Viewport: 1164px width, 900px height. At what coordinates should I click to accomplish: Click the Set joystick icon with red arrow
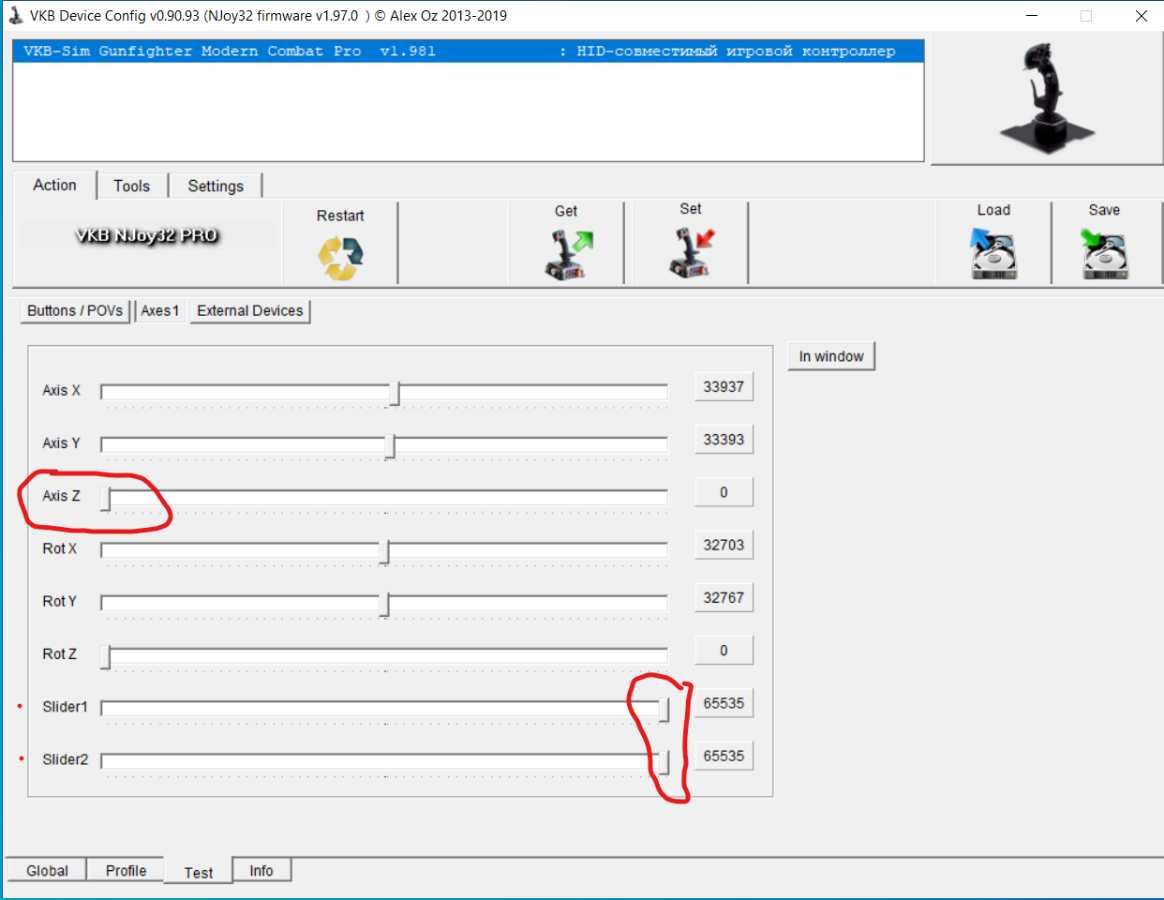[x=692, y=252]
